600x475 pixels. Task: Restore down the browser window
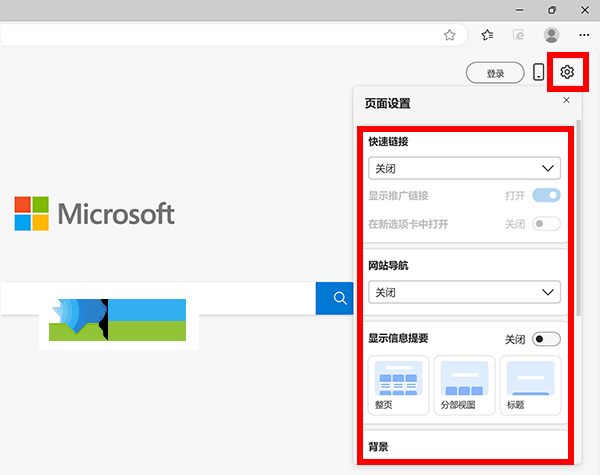click(x=552, y=10)
